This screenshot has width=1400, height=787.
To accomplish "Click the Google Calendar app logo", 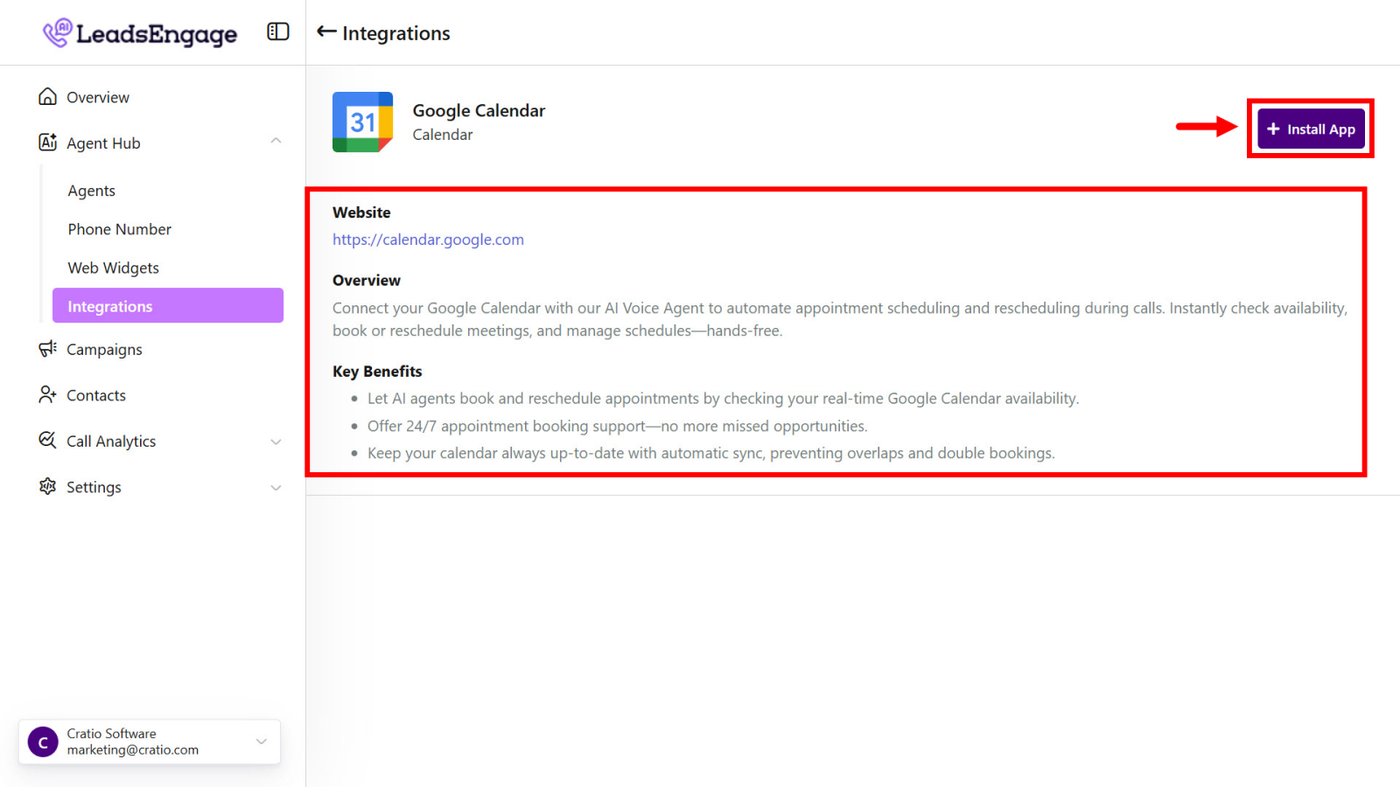I will (x=362, y=122).
